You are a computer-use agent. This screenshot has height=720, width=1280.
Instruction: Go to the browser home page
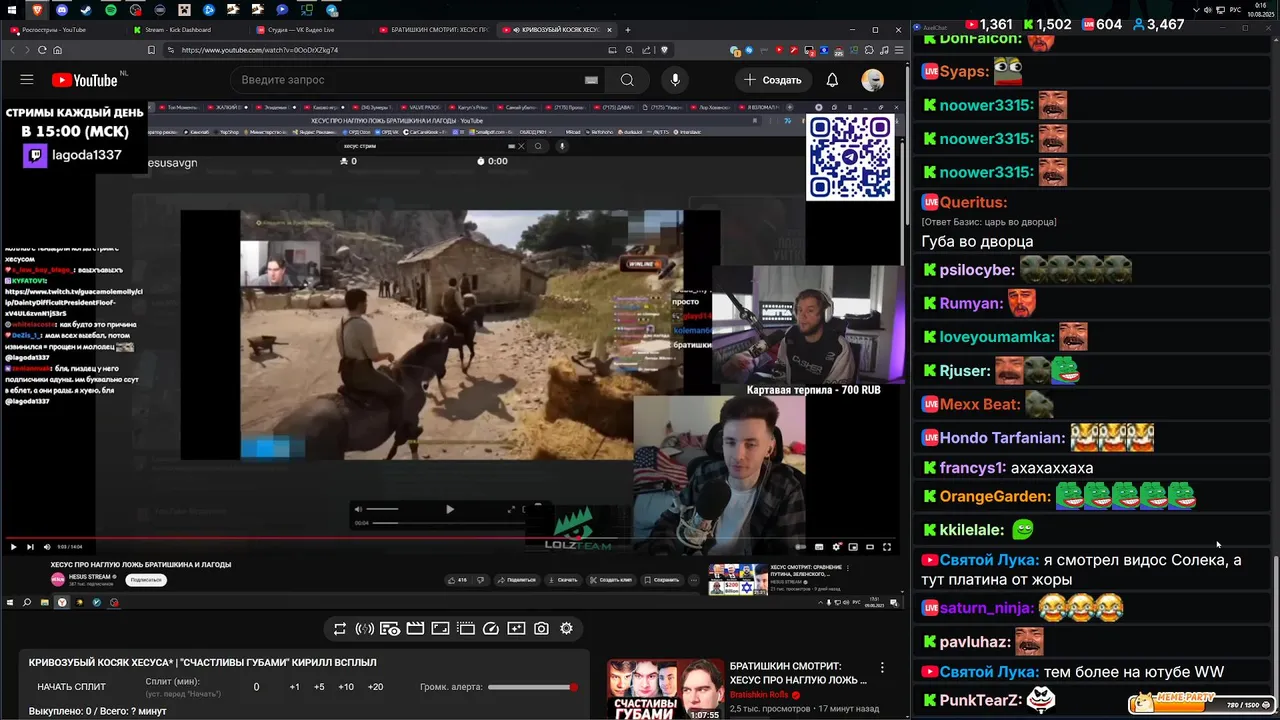click(x=57, y=50)
